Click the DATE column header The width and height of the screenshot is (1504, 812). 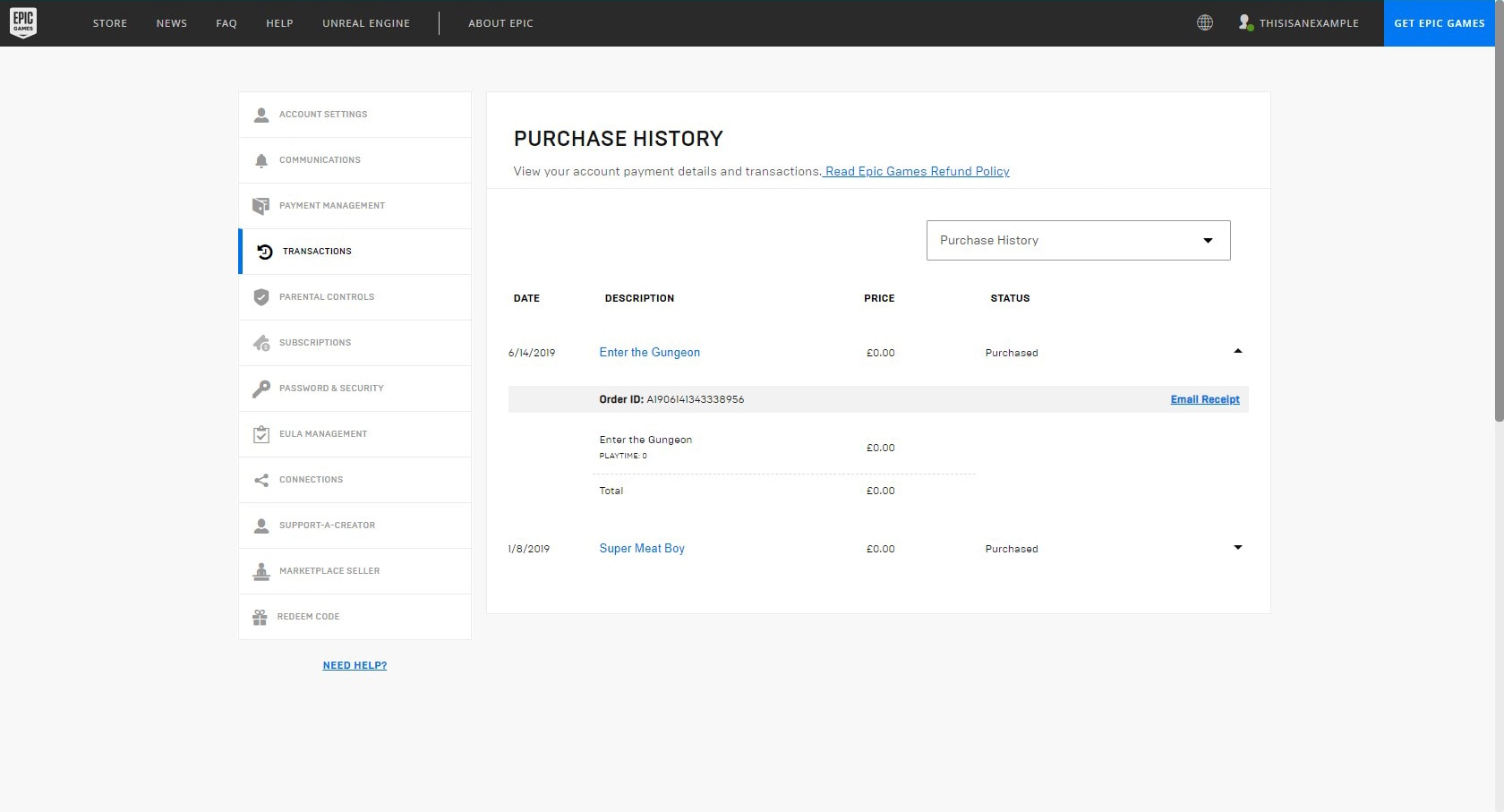tap(526, 298)
